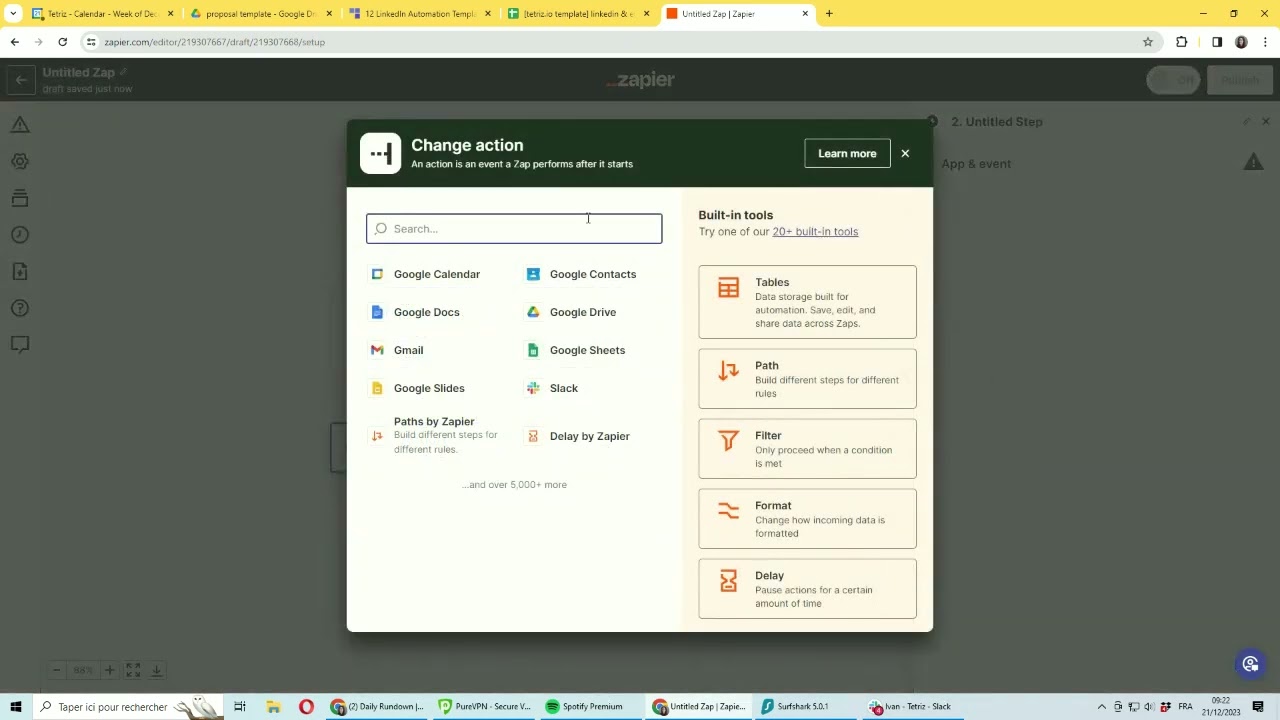The width and height of the screenshot is (1280, 720).
Task: Open the details file icon in sidebar
Action: pyautogui.click(x=20, y=272)
